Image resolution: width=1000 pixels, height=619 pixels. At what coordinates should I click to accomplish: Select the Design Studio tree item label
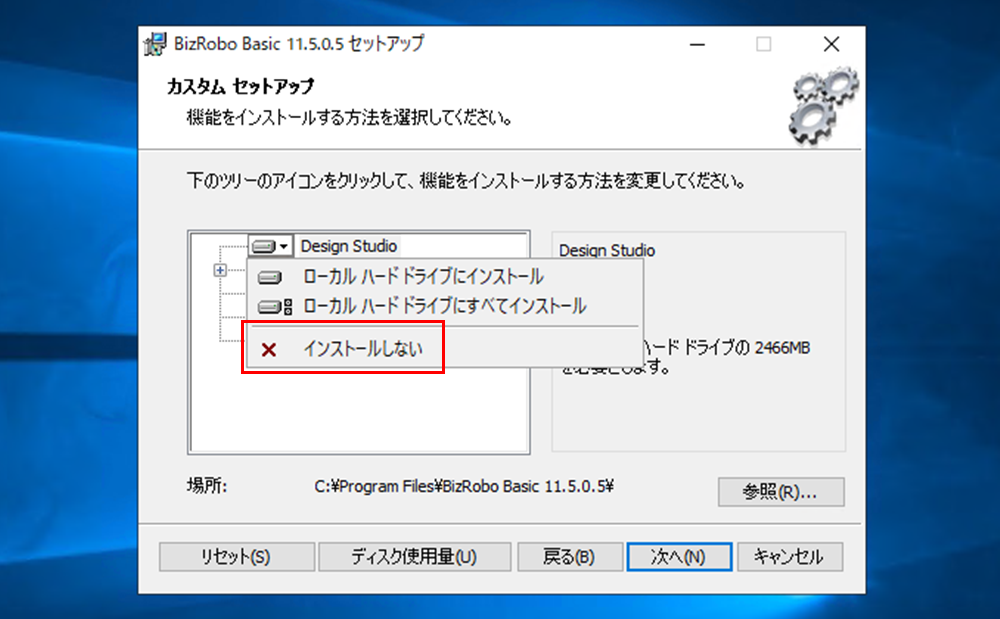pyautogui.click(x=349, y=246)
